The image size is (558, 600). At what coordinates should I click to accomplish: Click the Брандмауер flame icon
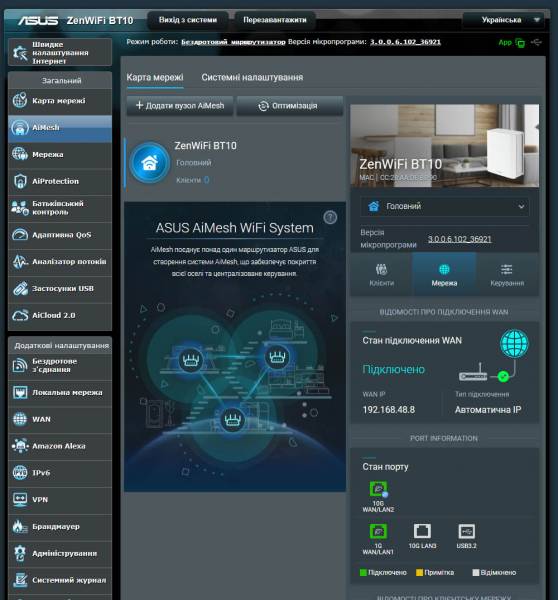pos(20,527)
